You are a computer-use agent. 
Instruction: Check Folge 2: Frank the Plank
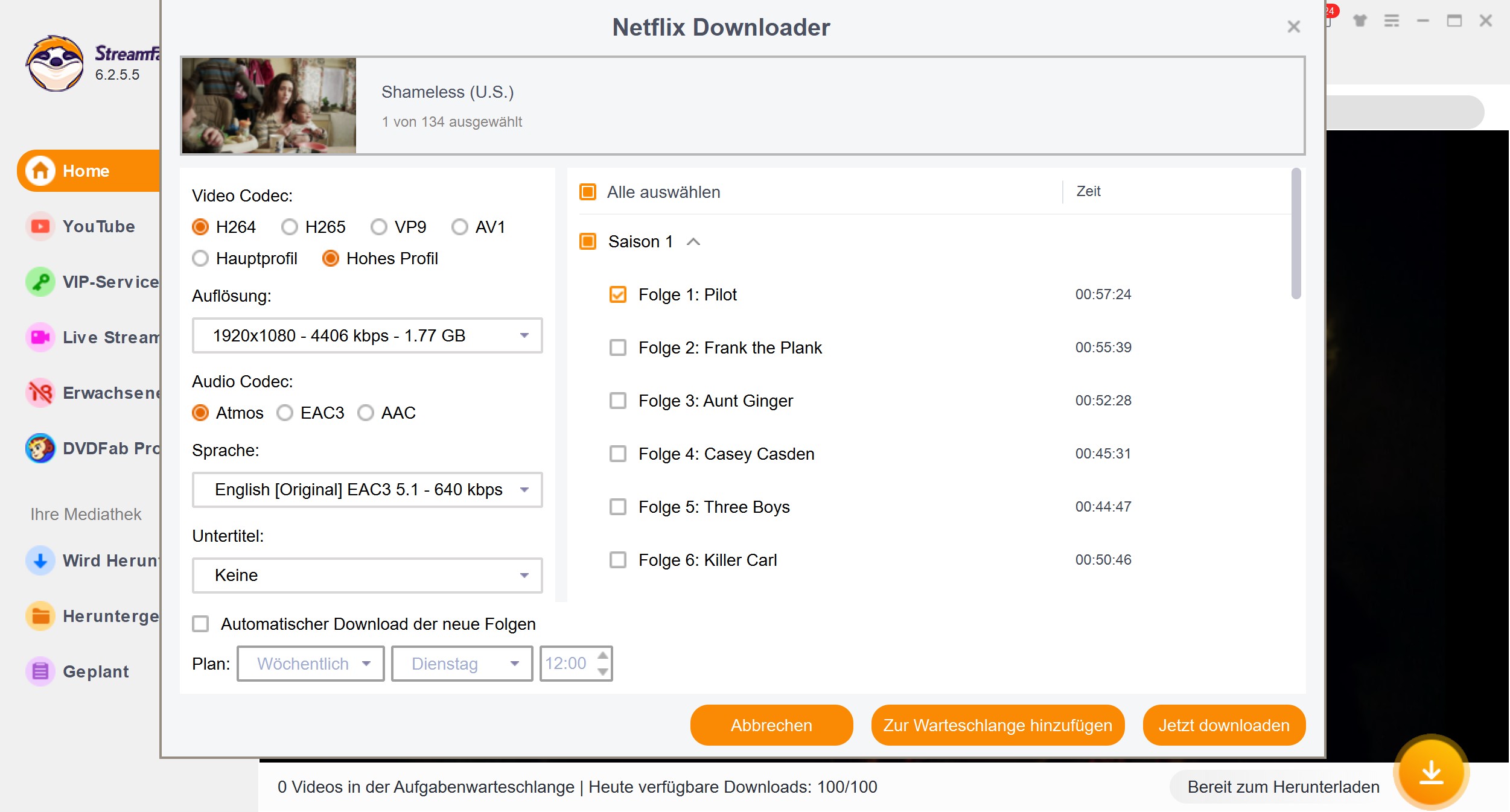pyautogui.click(x=617, y=347)
